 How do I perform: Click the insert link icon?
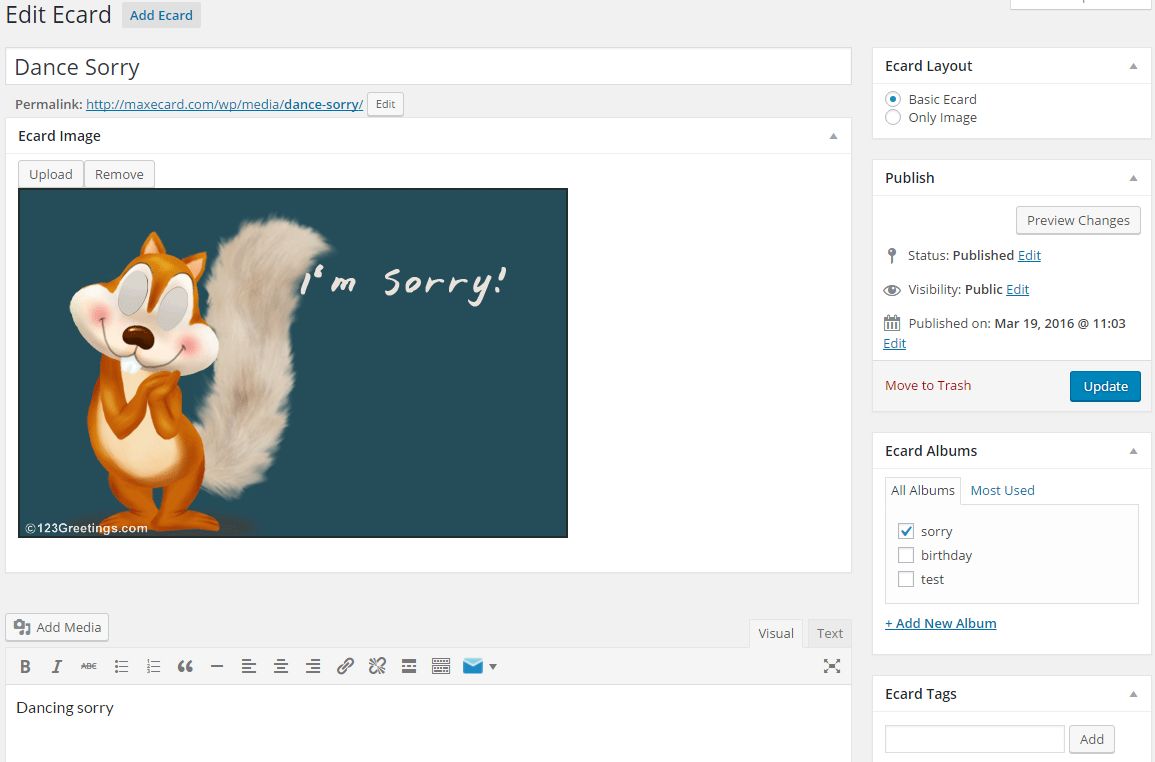345,666
